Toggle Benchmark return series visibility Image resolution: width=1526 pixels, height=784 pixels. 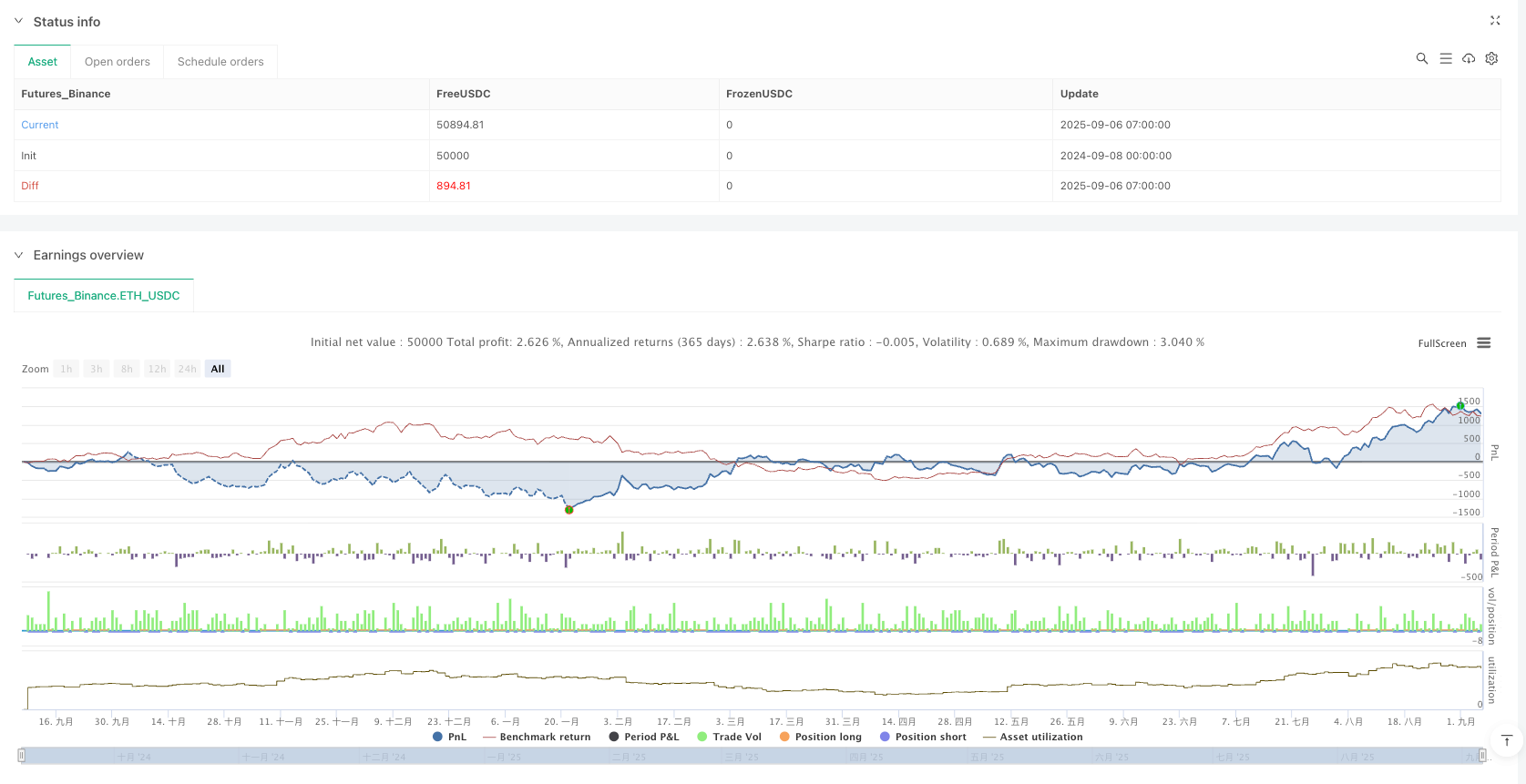537,737
